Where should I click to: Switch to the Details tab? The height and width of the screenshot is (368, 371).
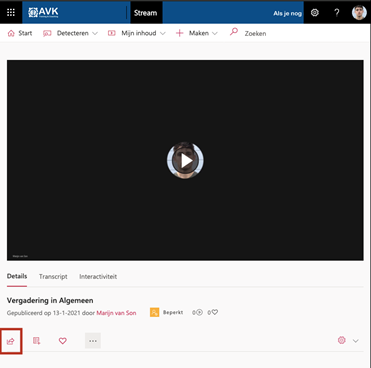(17, 276)
